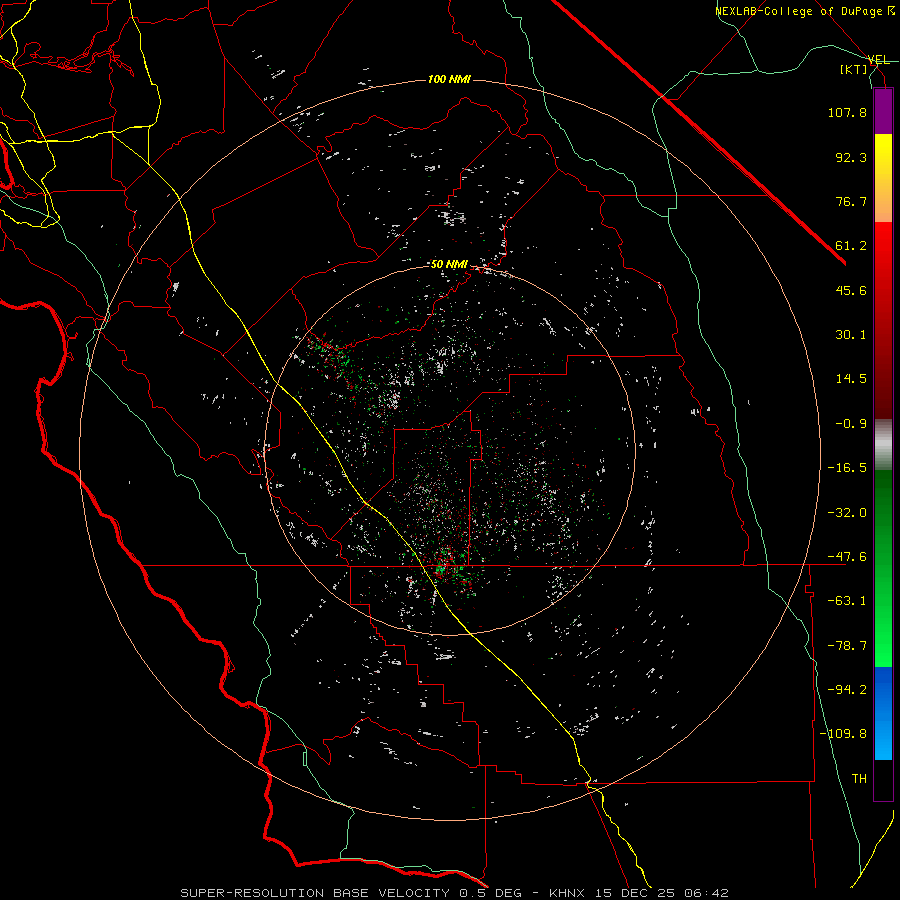Screen dimensions: 900x900
Task: Select the blue band near -94.2
Action: point(883,689)
